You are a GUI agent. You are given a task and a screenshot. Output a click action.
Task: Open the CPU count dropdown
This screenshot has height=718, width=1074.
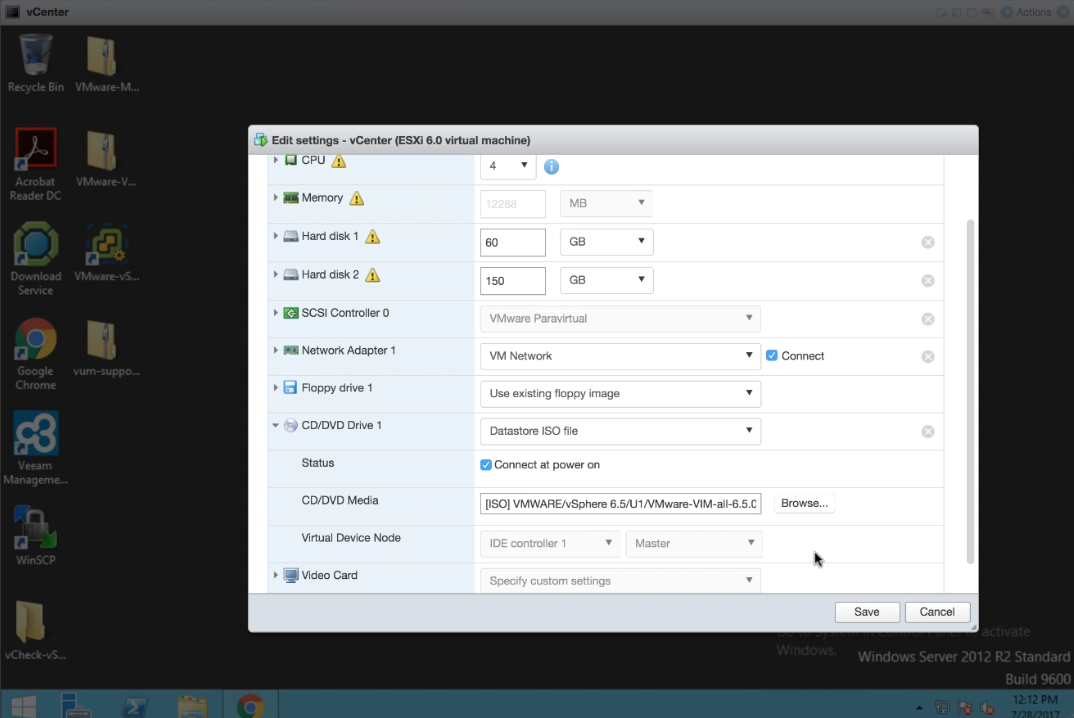(508, 166)
